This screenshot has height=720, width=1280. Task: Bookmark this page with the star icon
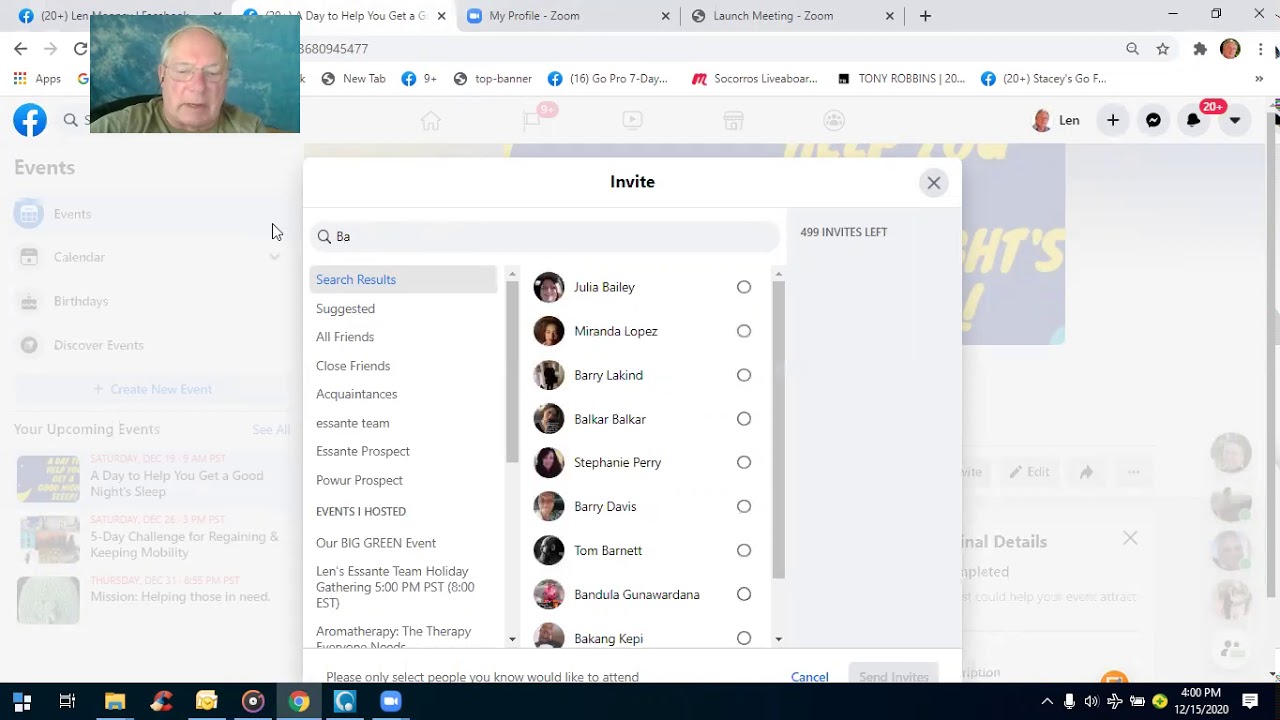pos(1163,49)
